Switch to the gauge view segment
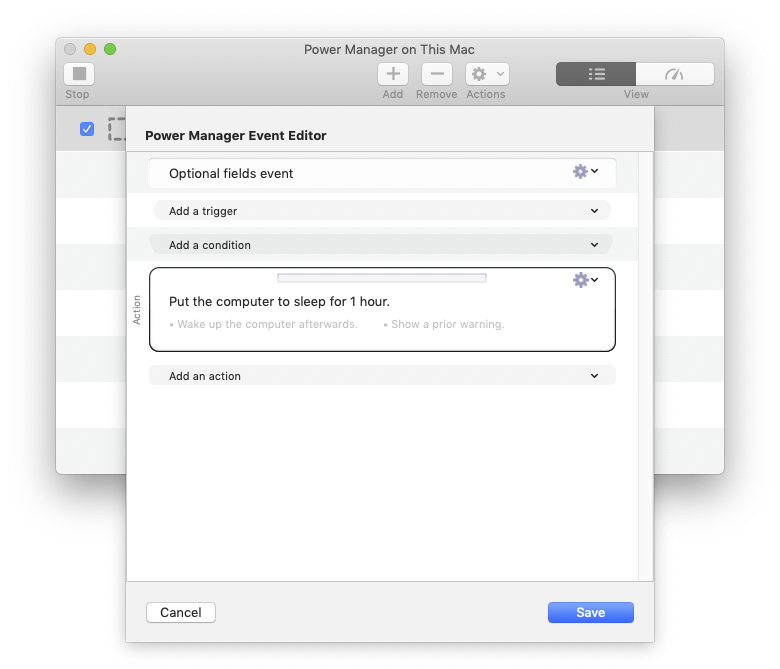This screenshot has width=780, height=669. [675, 74]
